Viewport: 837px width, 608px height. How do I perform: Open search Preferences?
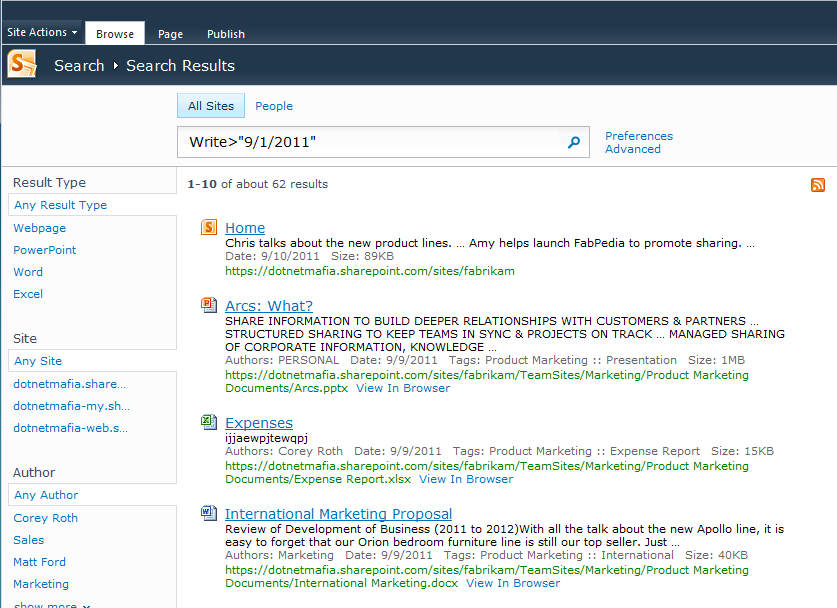[639, 136]
